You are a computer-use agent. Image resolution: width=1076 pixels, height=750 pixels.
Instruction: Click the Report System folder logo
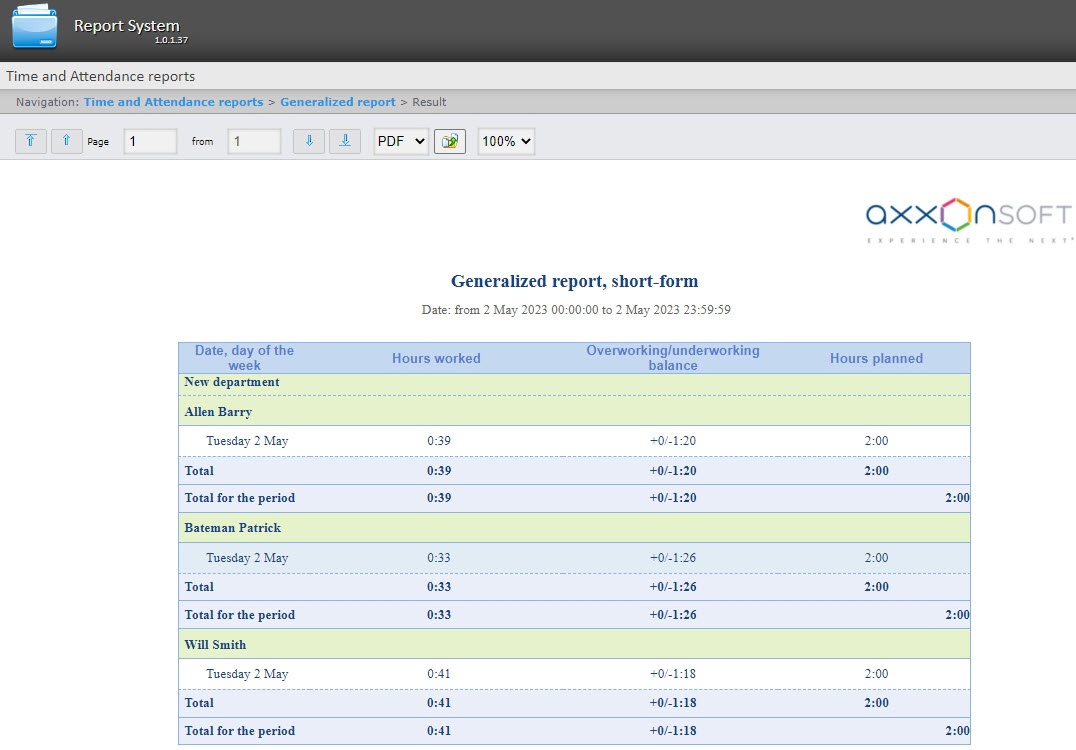click(x=35, y=27)
